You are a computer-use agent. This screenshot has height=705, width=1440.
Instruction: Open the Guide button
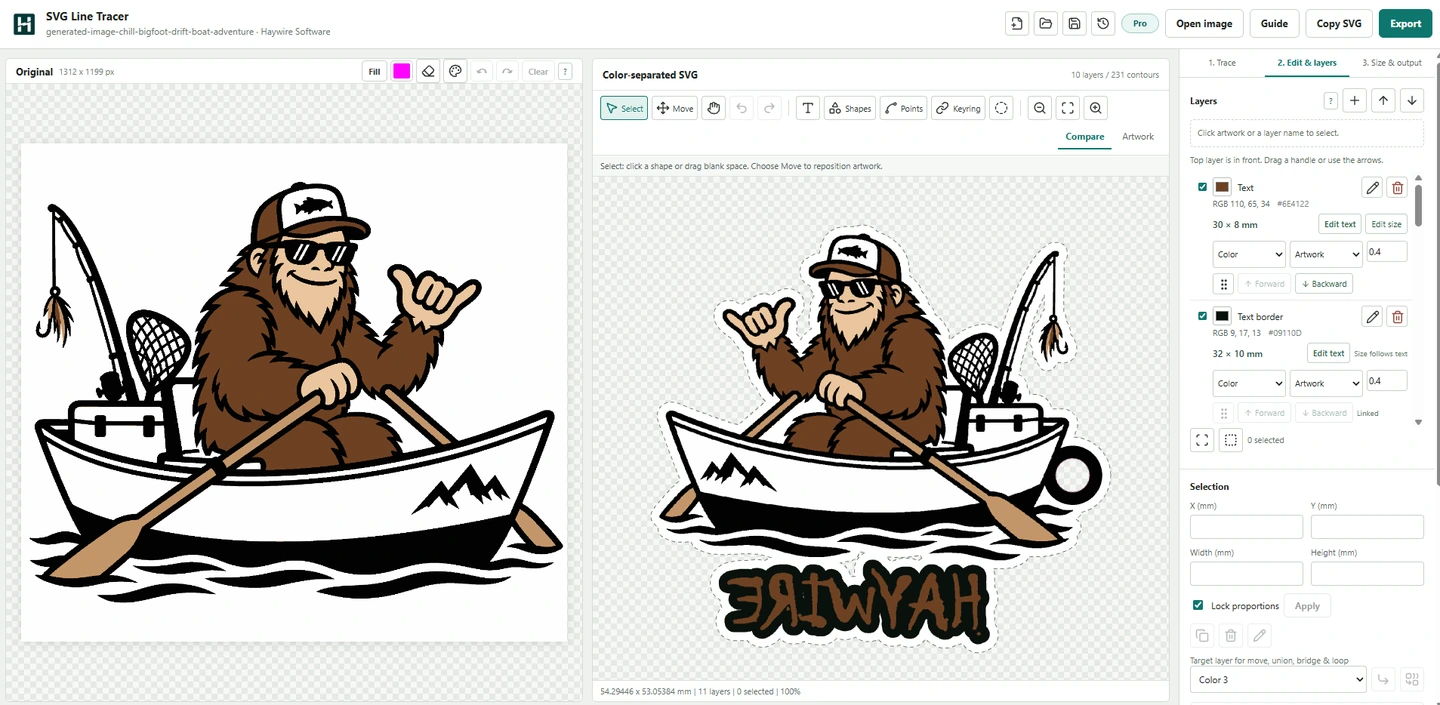pyautogui.click(x=1274, y=24)
